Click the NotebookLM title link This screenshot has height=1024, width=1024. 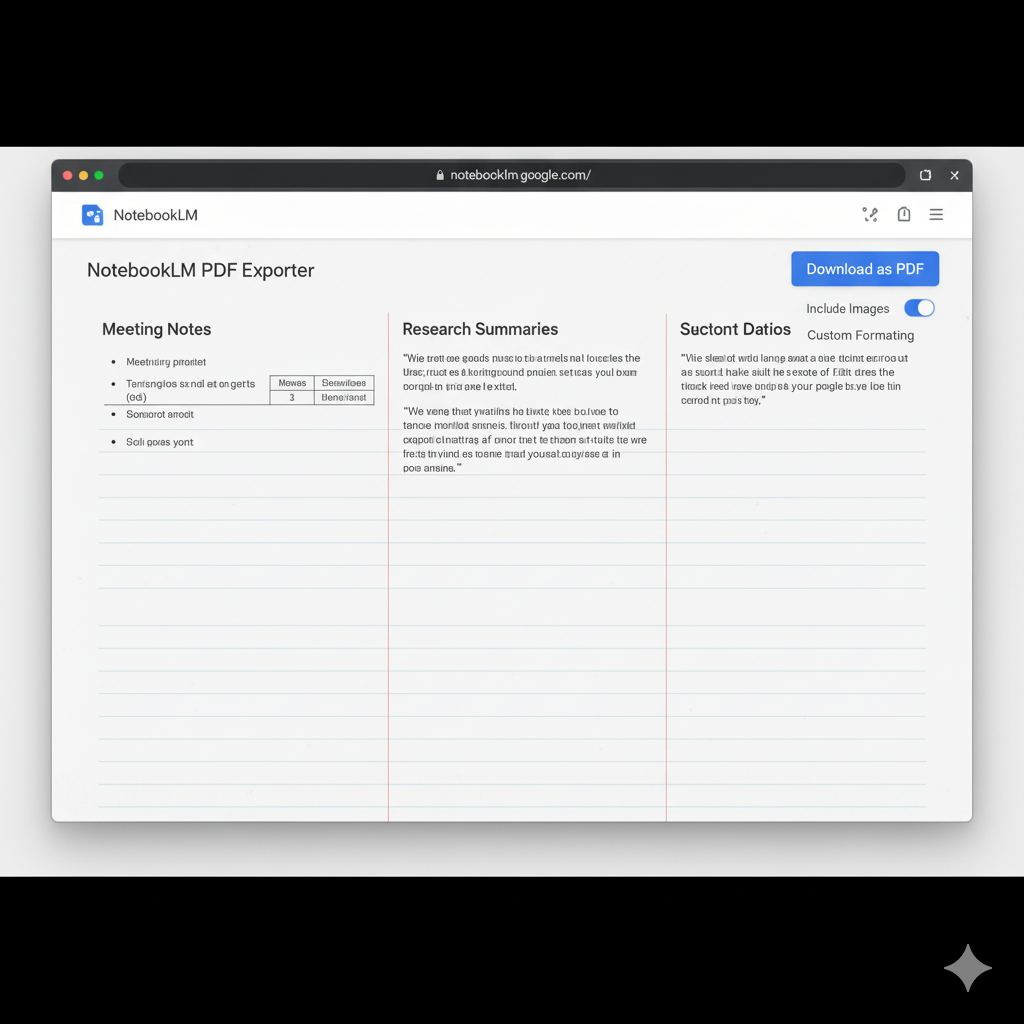coord(155,214)
